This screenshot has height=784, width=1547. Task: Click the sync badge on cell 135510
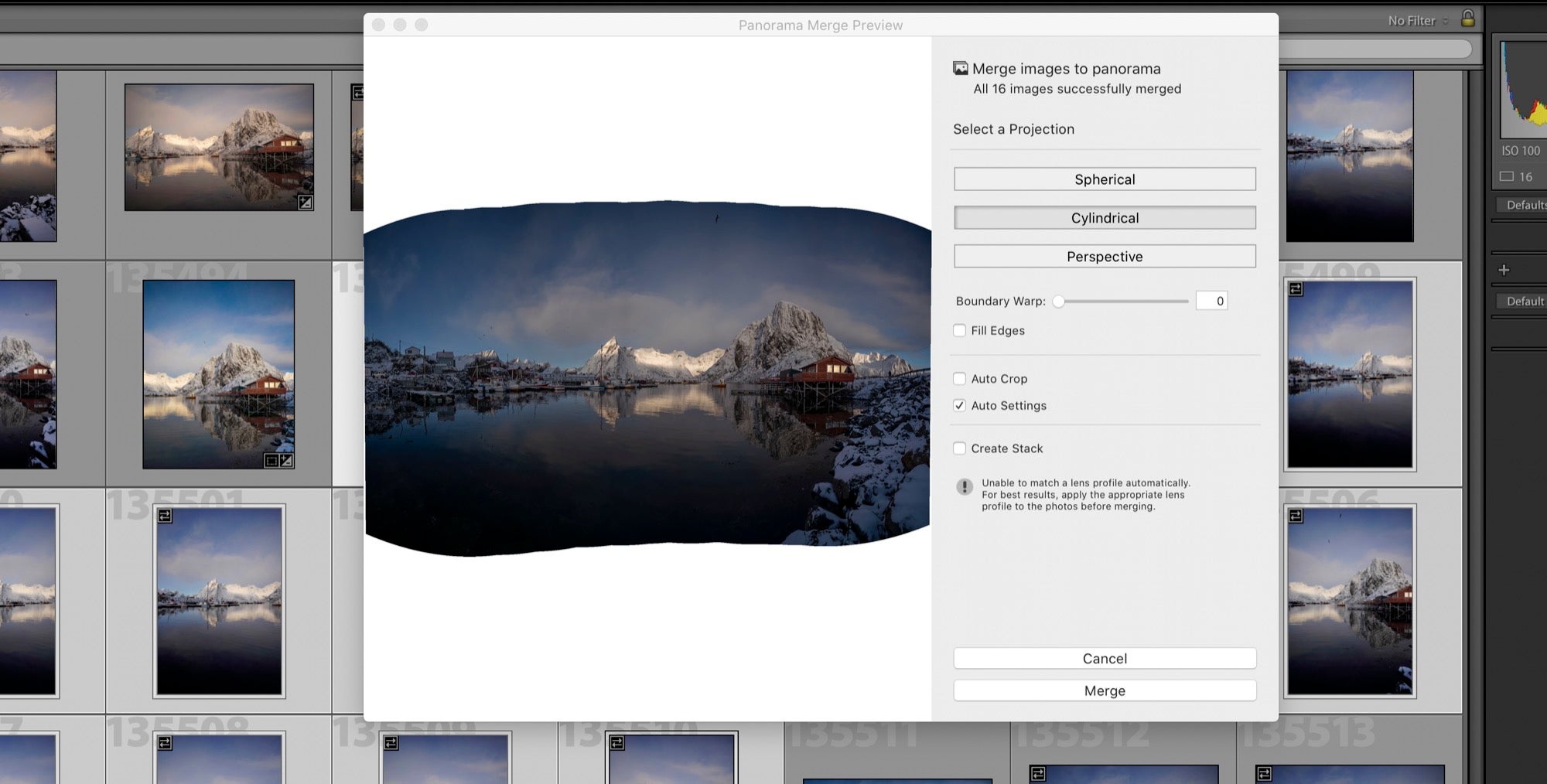click(x=617, y=742)
